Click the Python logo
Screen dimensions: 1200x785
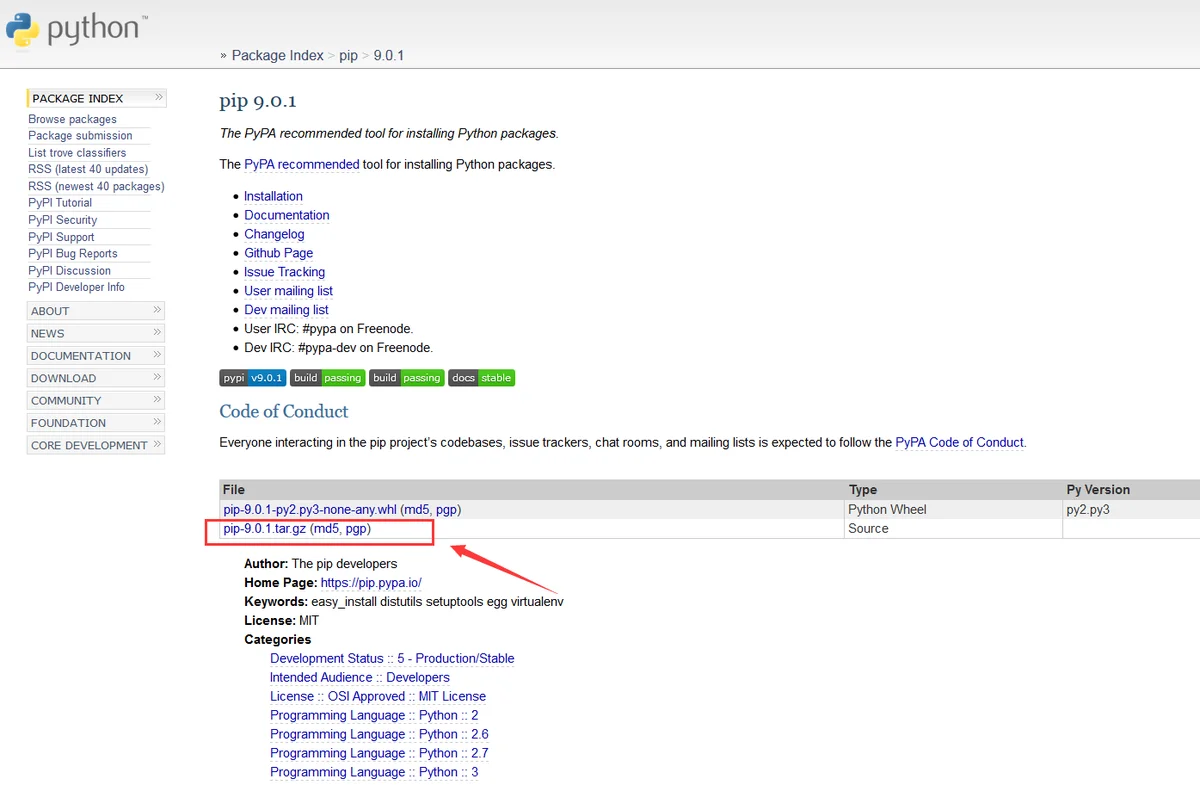tap(78, 29)
